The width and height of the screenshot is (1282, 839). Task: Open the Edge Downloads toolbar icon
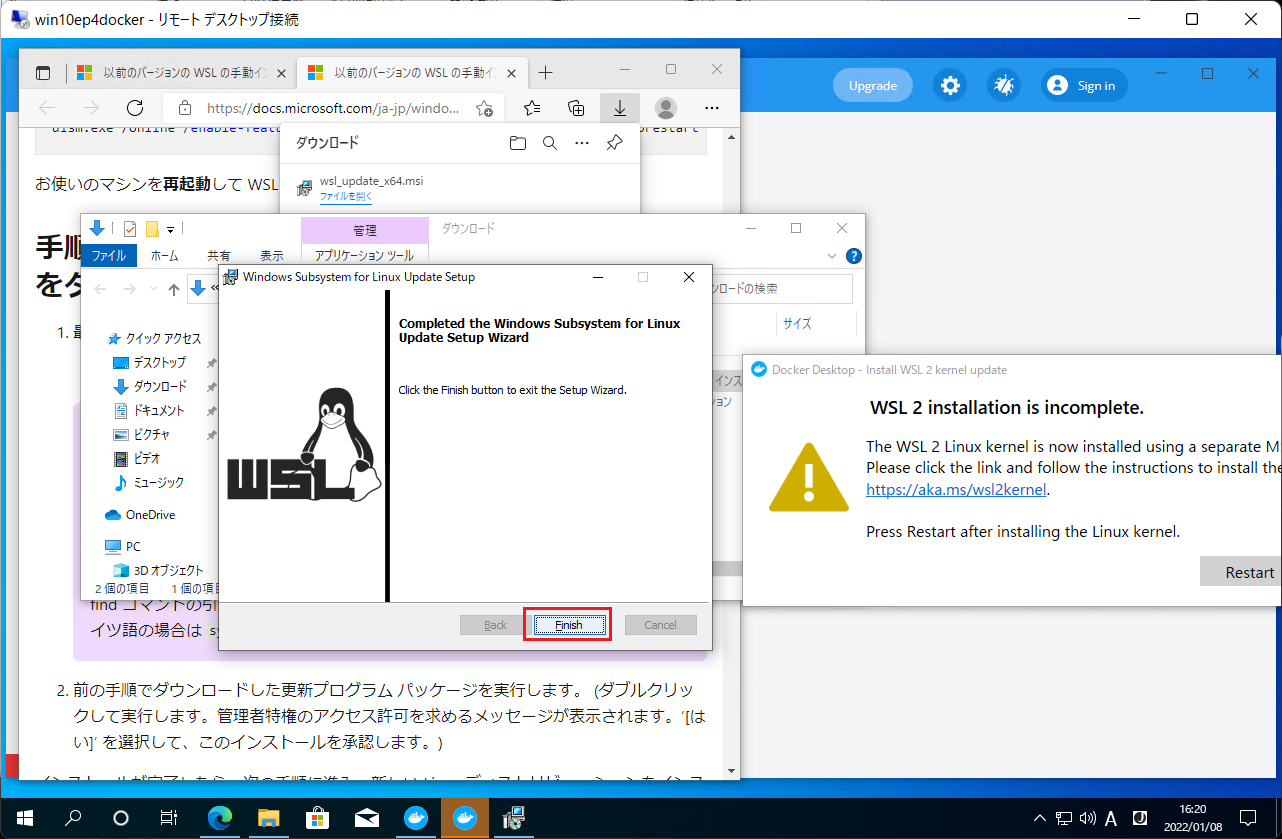point(619,107)
